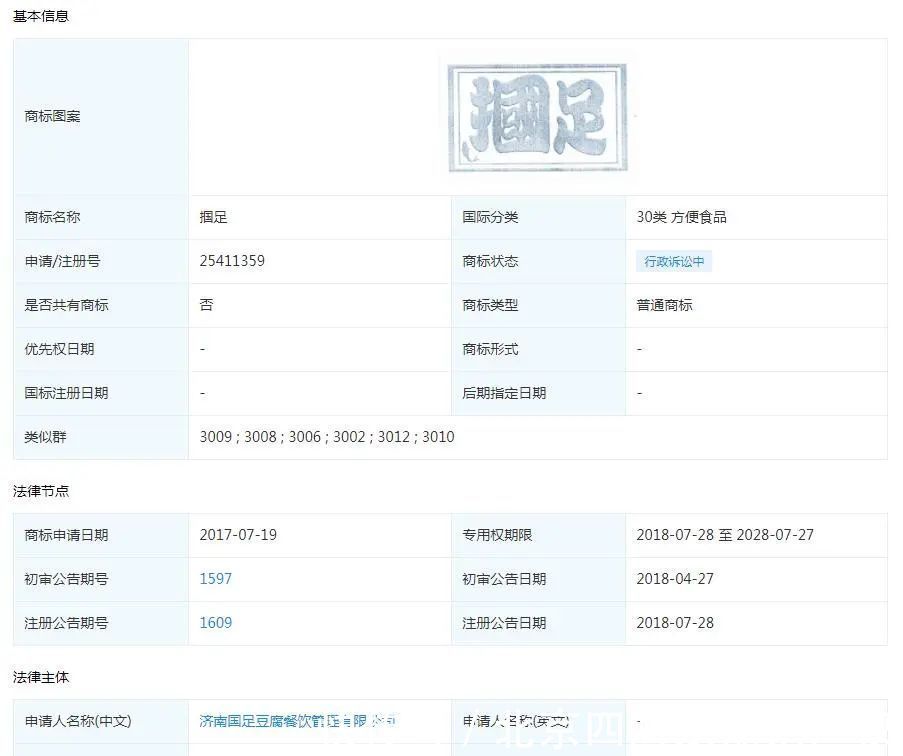Select similar group codes 3009；3008；3006
Image resolution: width=903 pixels, height=756 pixels.
[x=260, y=437]
